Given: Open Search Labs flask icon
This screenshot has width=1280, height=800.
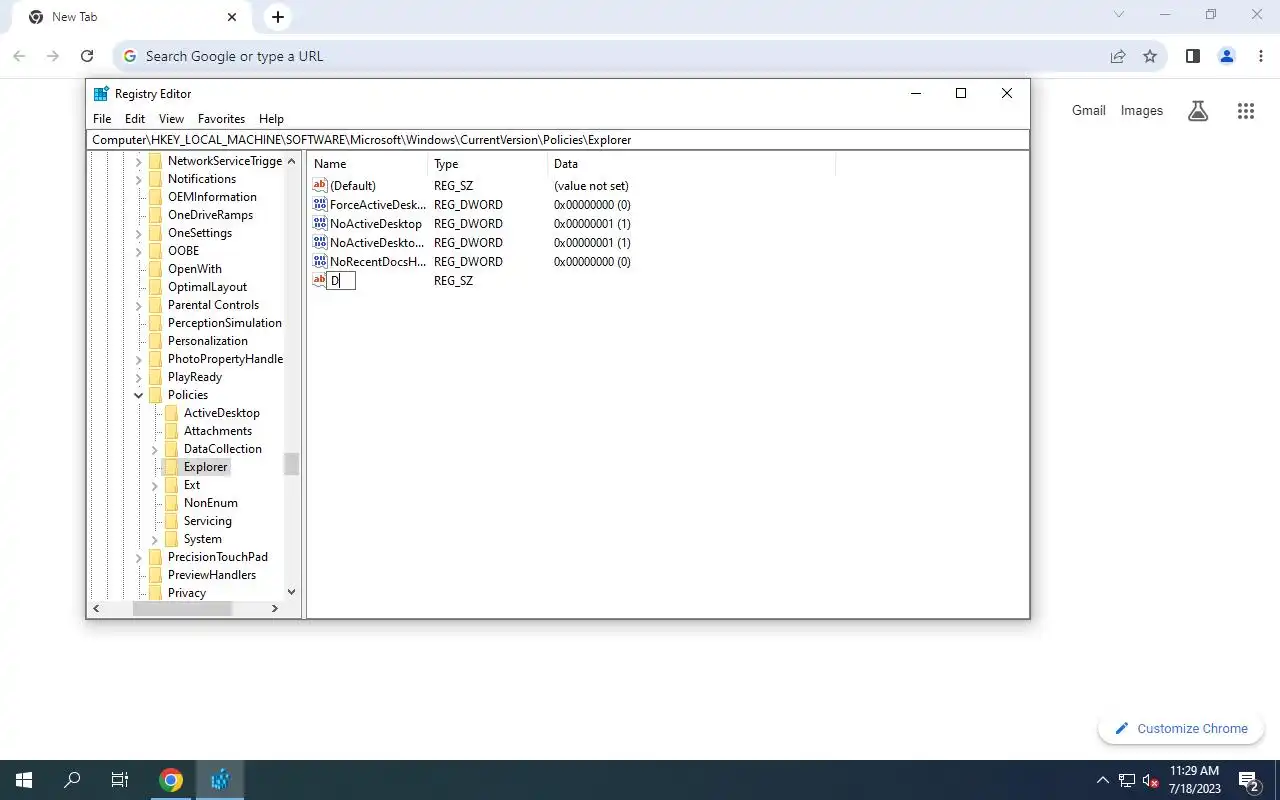Looking at the screenshot, I should [1198, 111].
